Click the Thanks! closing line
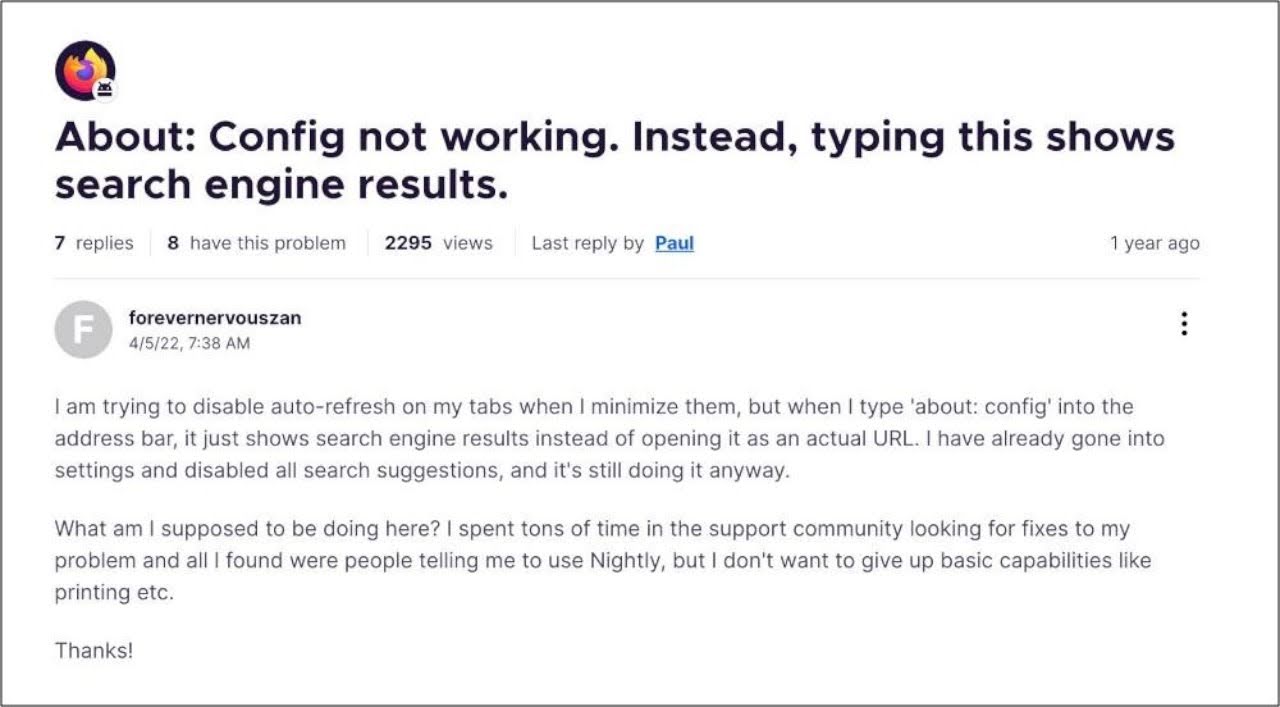This screenshot has width=1280, height=707. point(93,650)
